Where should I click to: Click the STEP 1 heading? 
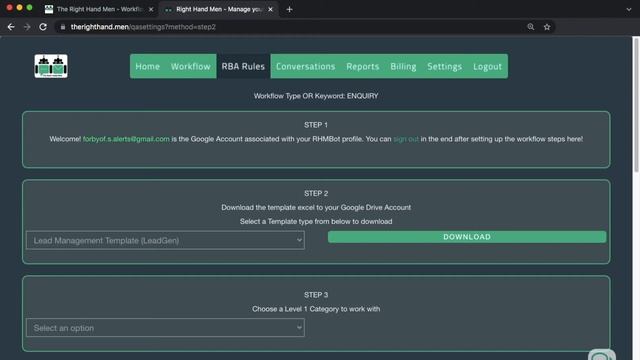pos(316,125)
